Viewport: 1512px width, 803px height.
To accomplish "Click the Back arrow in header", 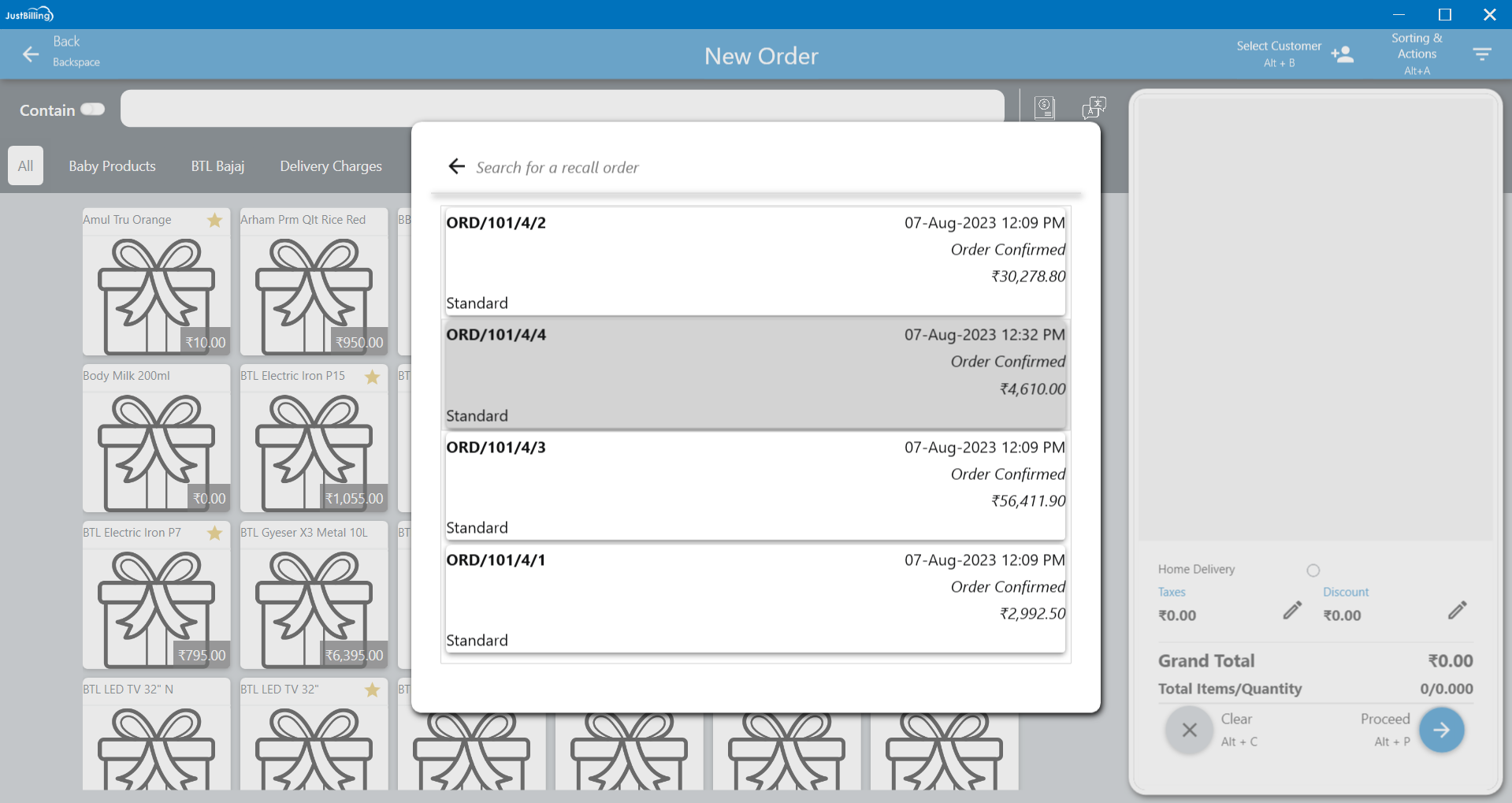I will pyautogui.click(x=31, y=54).
